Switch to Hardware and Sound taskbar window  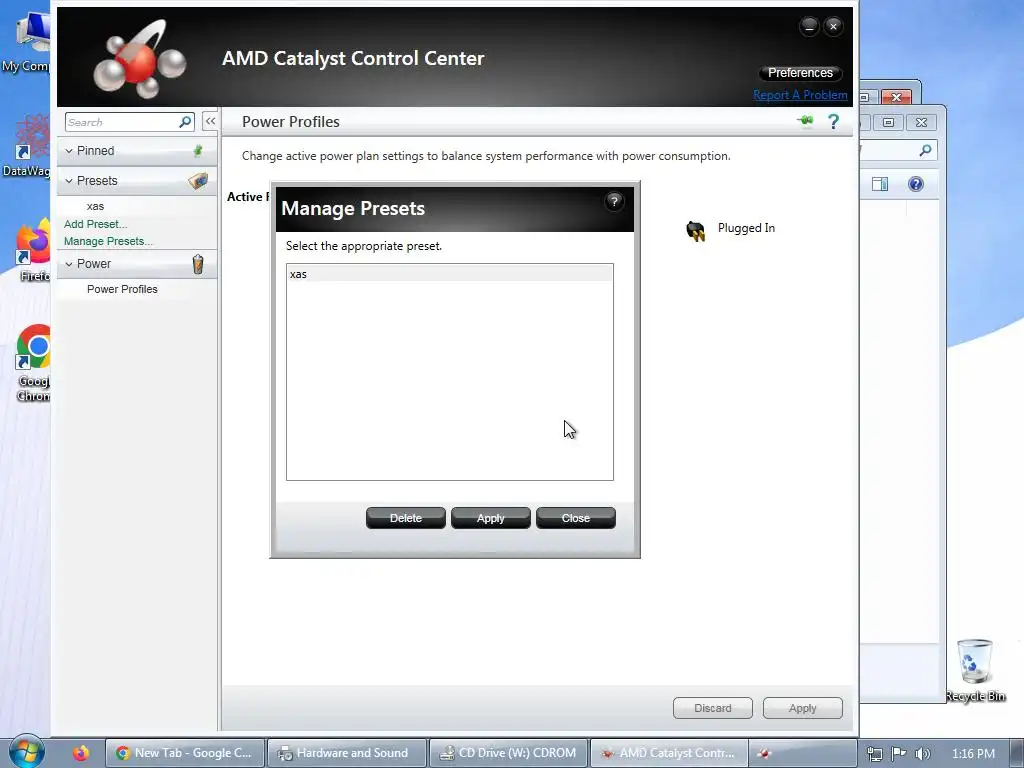[347, 753]
